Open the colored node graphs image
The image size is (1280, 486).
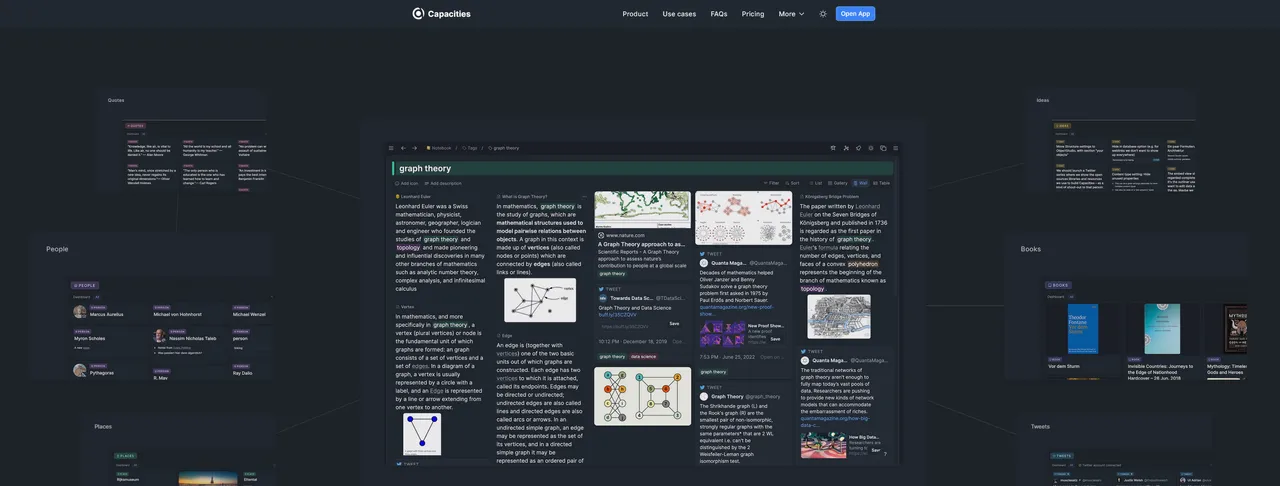click(x=642, y=396)
